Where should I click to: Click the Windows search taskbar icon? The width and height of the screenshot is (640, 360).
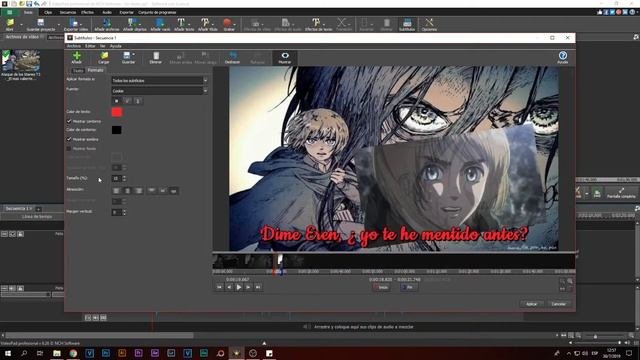pyautogui.click(x=24, y=353)
